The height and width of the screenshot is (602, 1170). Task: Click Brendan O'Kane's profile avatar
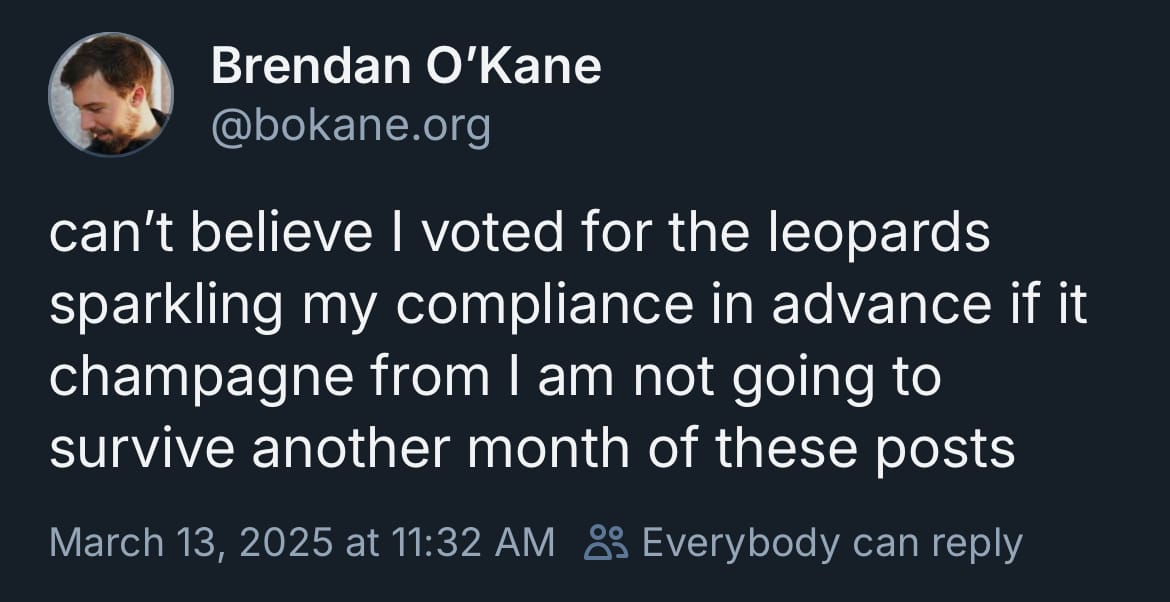click(110, 94)
